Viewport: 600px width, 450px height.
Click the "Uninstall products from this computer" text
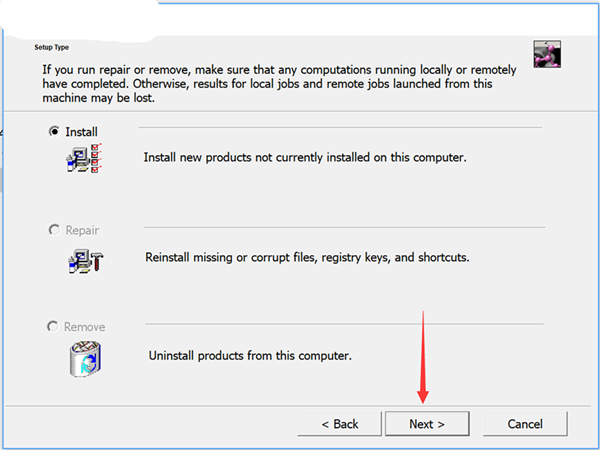click(250, 355)
